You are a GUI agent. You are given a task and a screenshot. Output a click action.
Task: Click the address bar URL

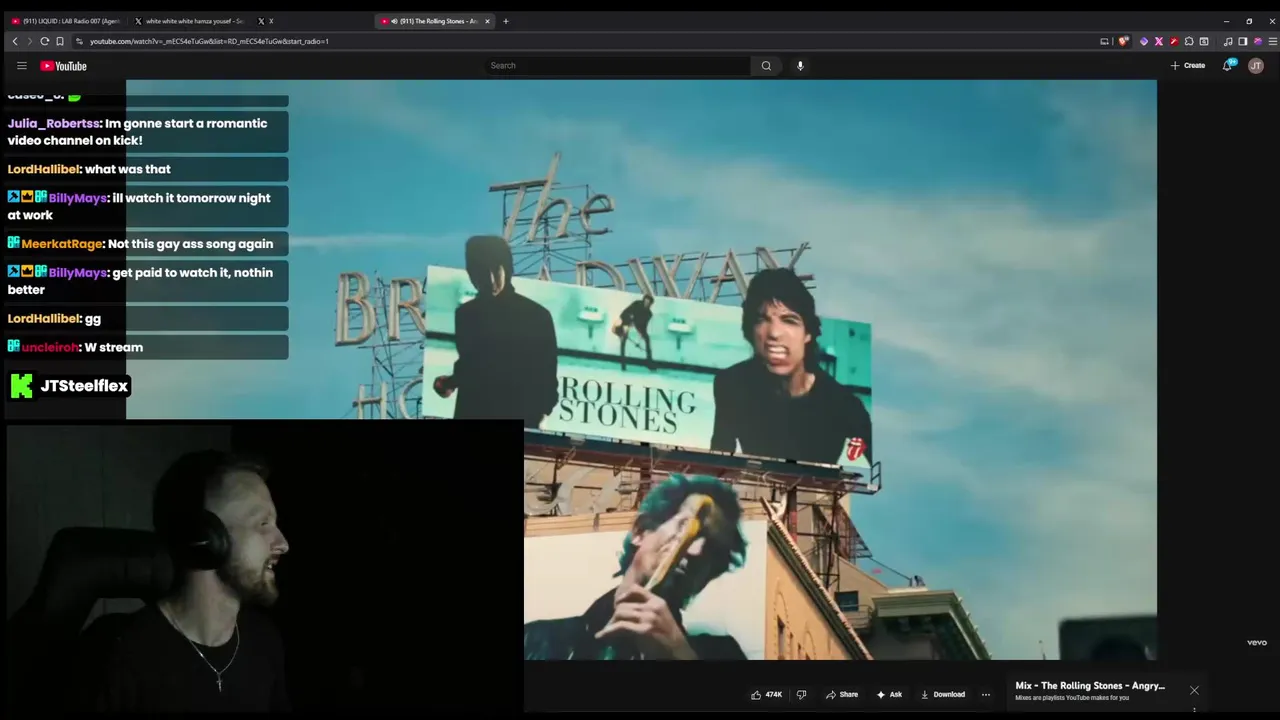pyautogui.click(x=209, y=41)
